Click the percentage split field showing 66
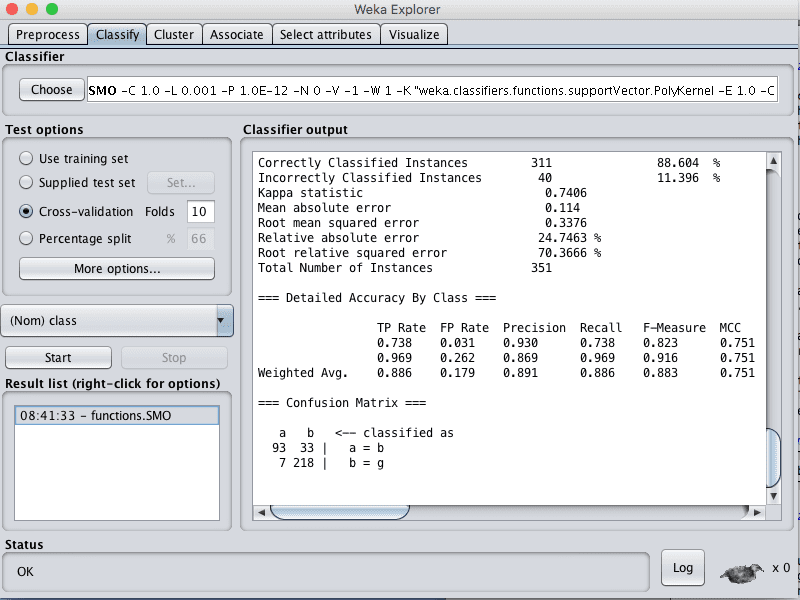 coord(201,238)
